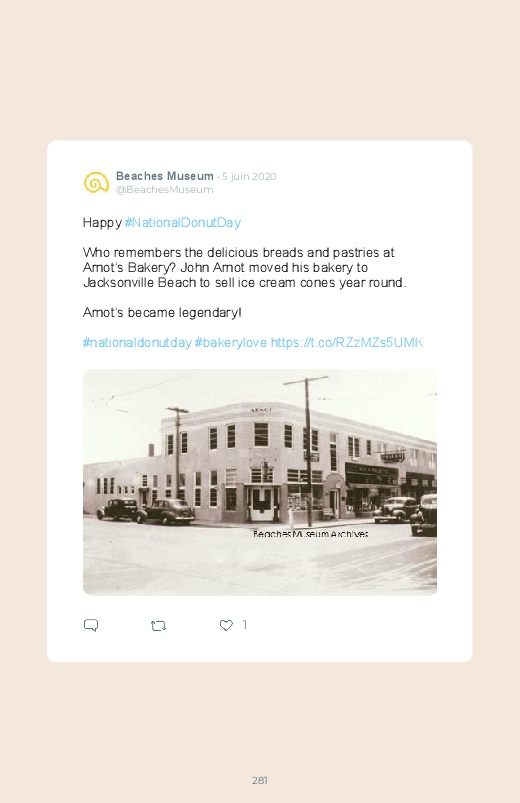This screenshot has height=803, width=520.
Task: Open the #bakerylove hashtag
Action: [x=231, y=343]
